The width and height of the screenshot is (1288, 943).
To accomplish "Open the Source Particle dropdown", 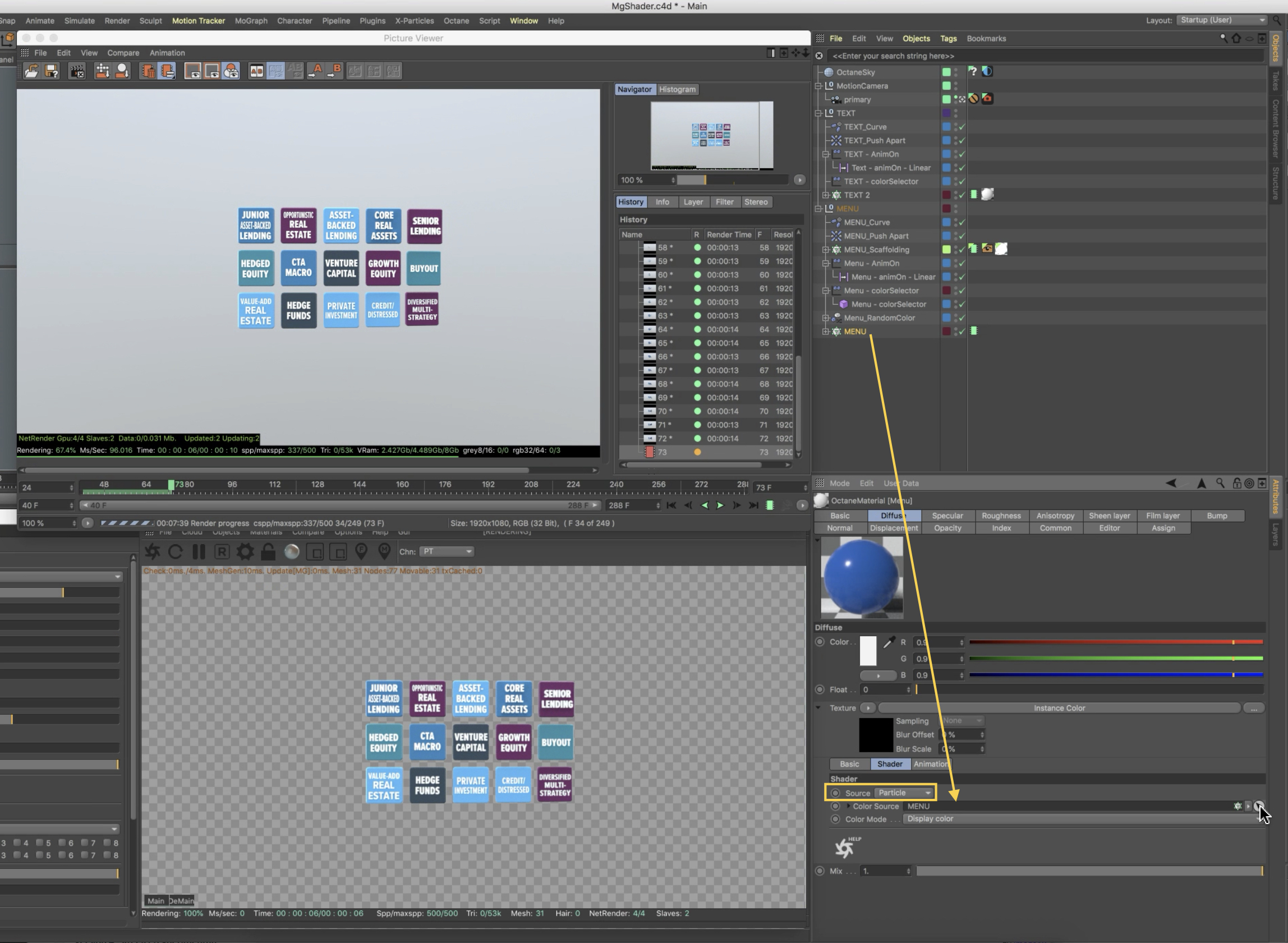I will click(x=904, y=793).
